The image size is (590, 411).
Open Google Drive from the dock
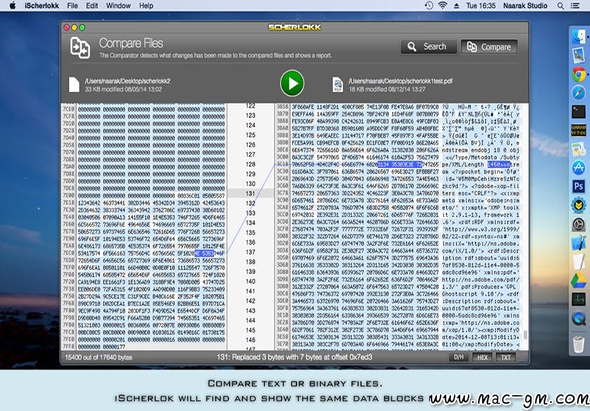579,281
